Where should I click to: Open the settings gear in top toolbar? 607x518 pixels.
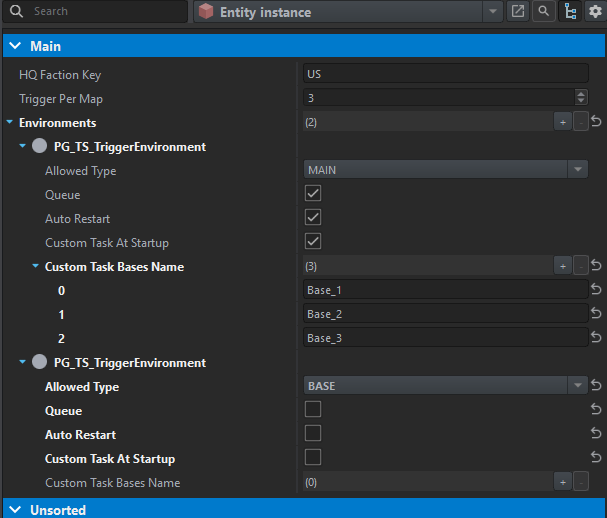click(x=595, y=12)
